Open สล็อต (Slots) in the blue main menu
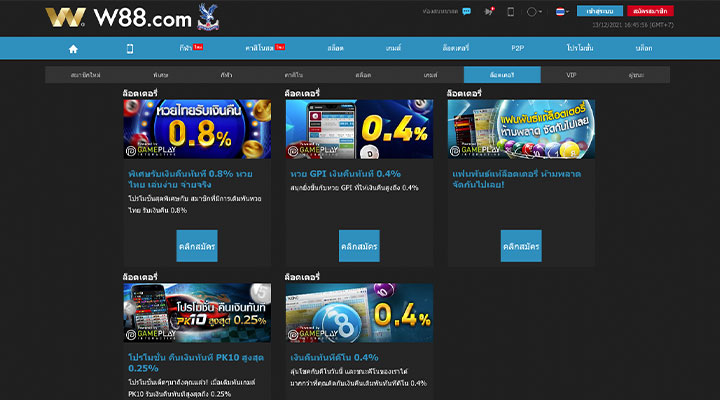This screenshot has height=400, width=720. click(x=336, y=48)
